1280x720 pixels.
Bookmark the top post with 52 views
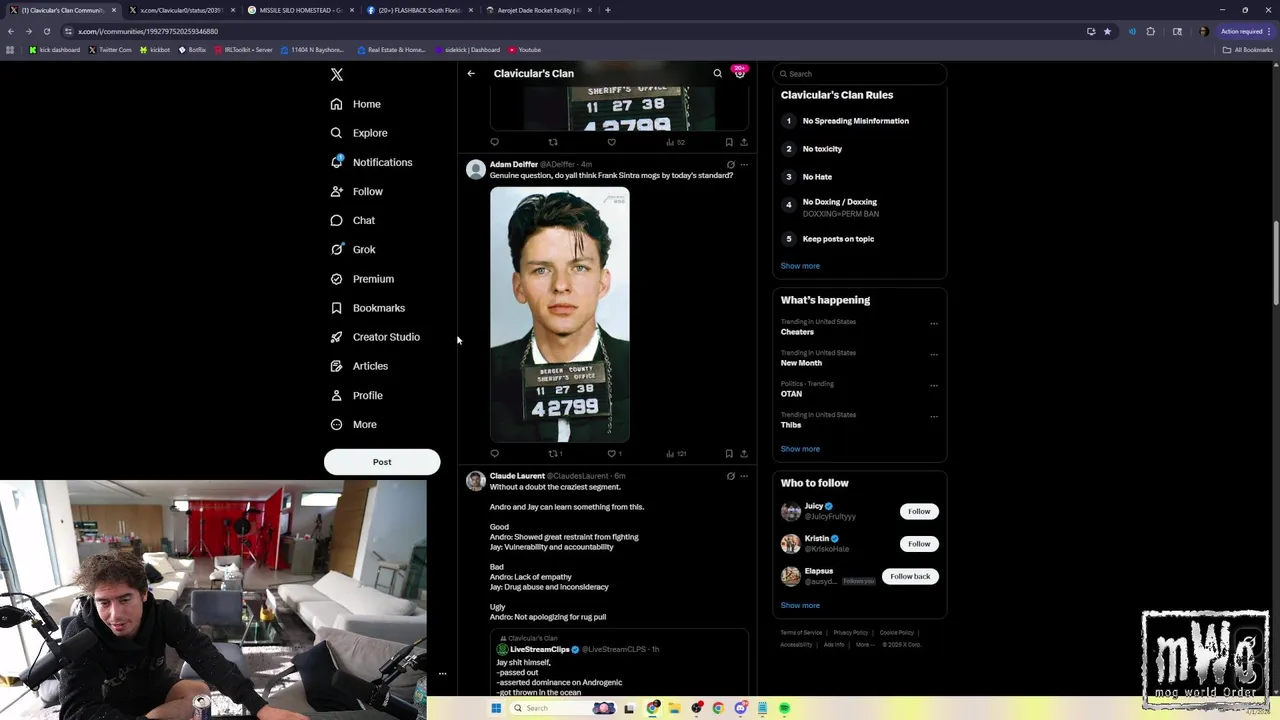pyautogui.click(x=729, y=142)
